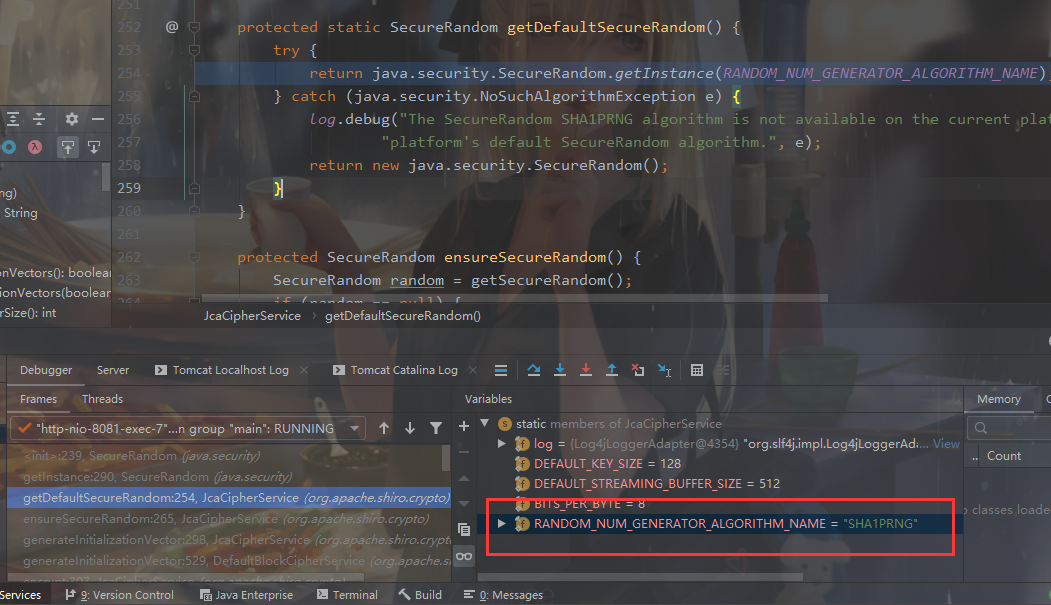Click the Drop Frame icon
This screenshot has height=605, width=1051.
tap(638, 370)
